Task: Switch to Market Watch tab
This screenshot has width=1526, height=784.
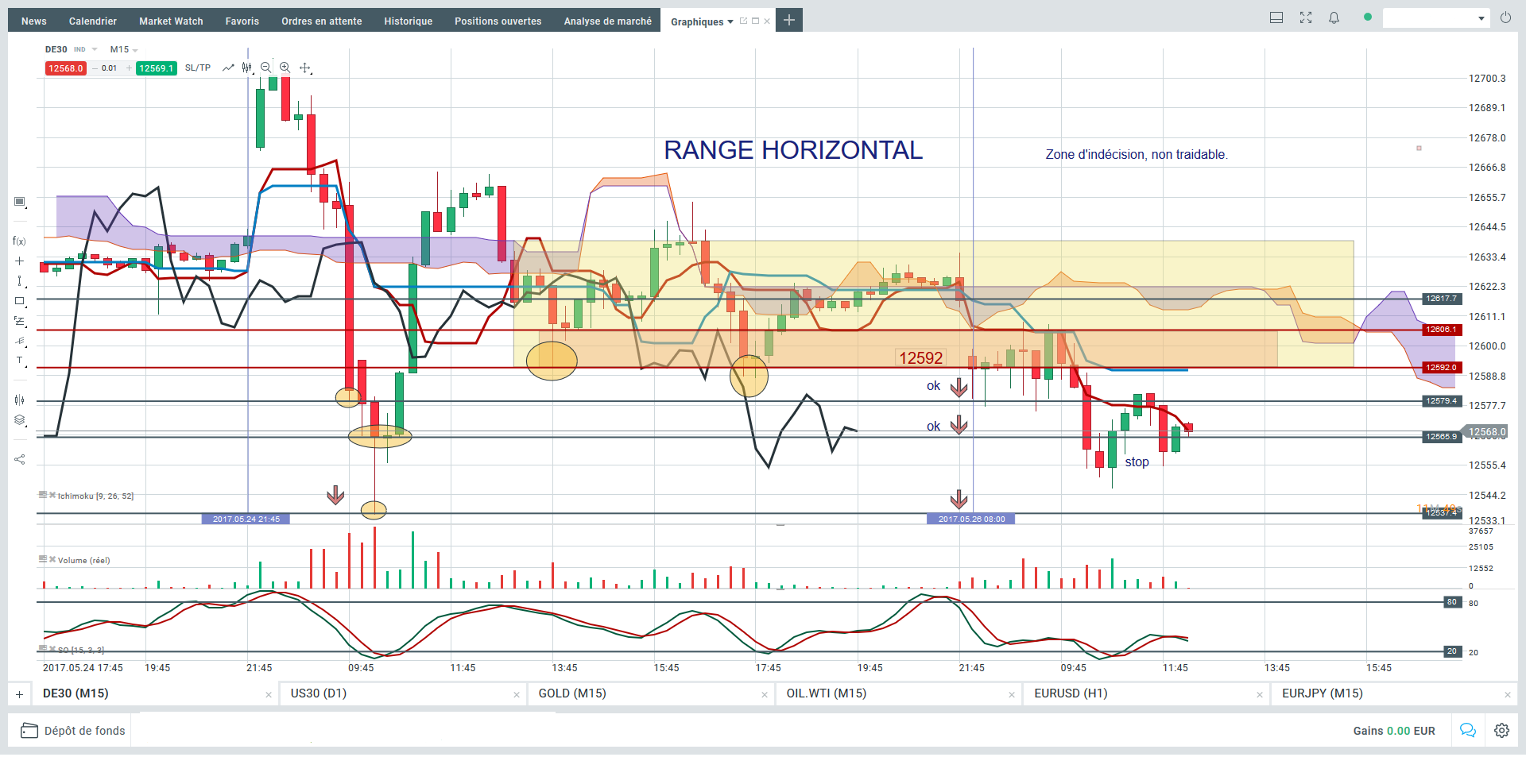Action: click(x=171, y=21)
